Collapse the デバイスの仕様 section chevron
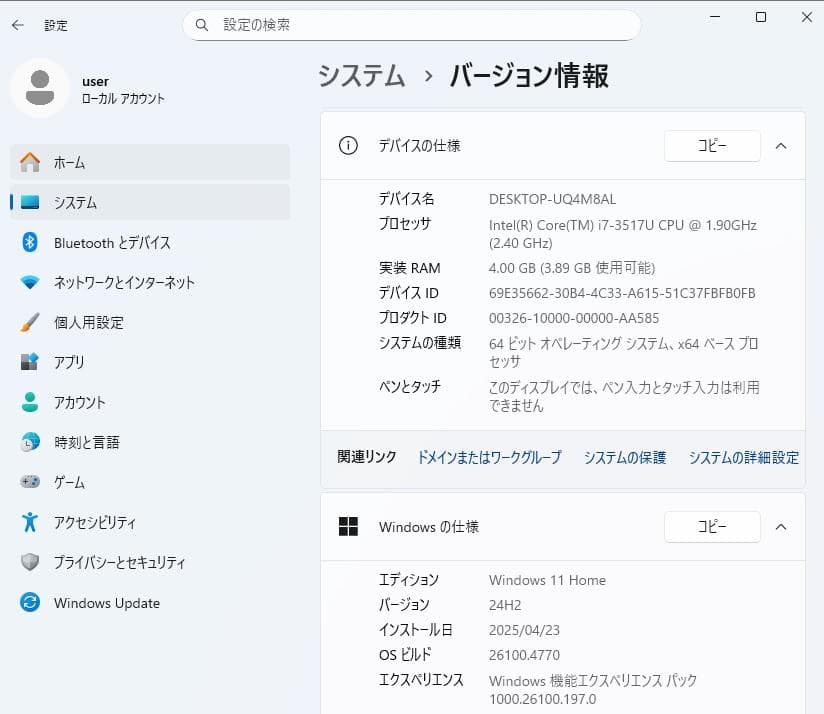 [781, 145]
